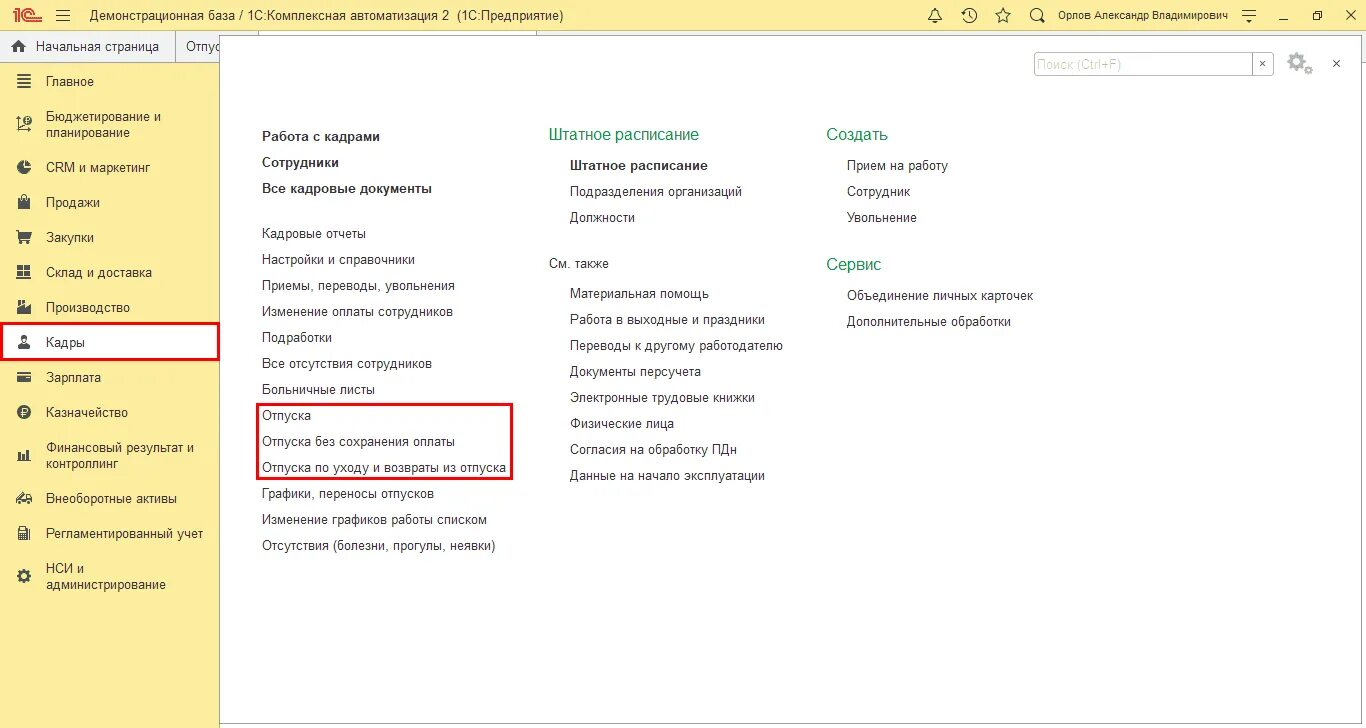This screenshot has height=728, width=1366.
Task: Click Внеоборотные активы truck icon
Action: pos(25,498)
